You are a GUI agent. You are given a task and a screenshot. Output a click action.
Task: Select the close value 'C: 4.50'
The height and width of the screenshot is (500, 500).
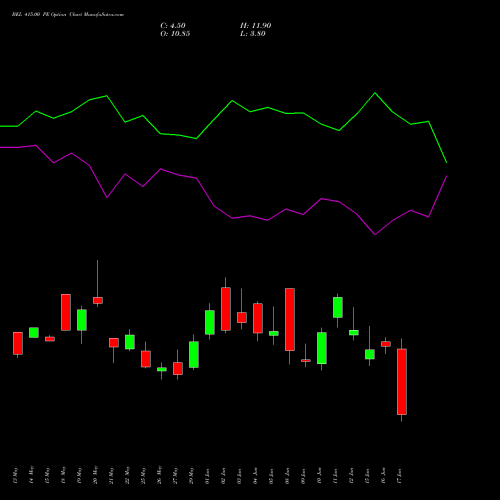173,26
